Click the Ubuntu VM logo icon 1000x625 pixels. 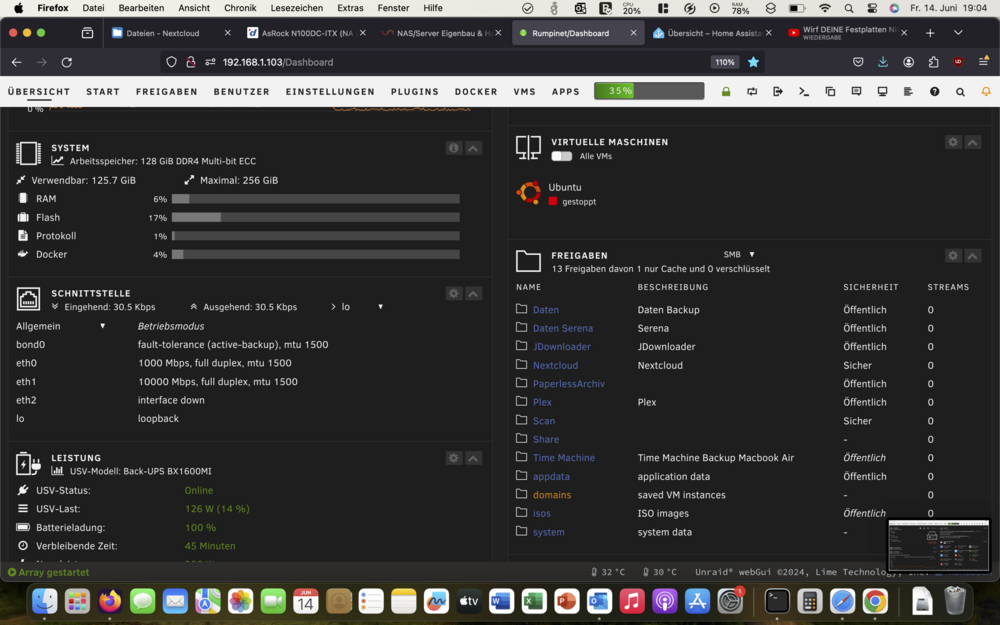click(x=529, y=193)
